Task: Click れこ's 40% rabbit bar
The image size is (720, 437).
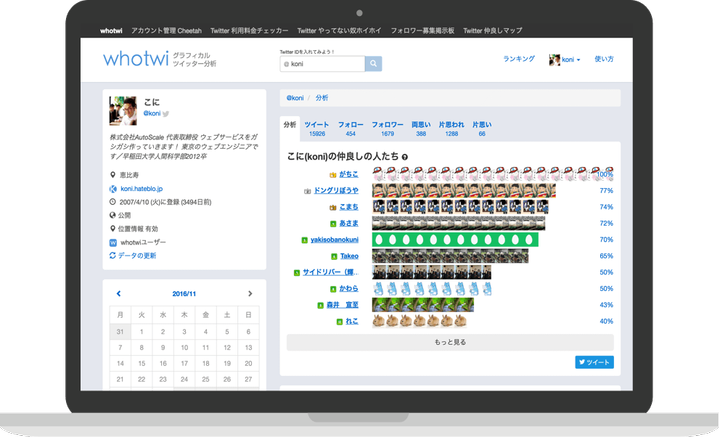Action: (419, 321)
